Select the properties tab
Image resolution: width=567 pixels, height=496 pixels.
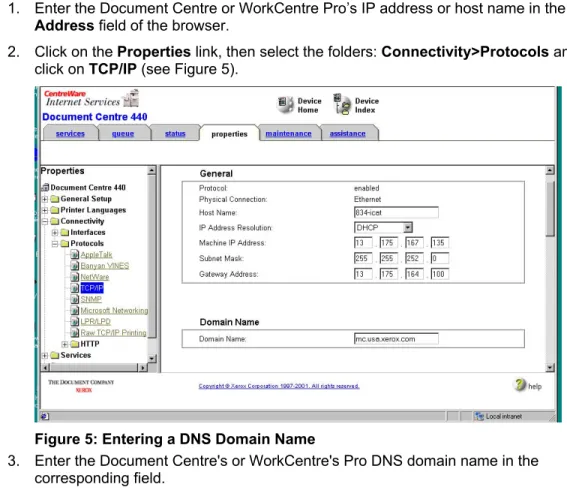[x=229, y=134]
